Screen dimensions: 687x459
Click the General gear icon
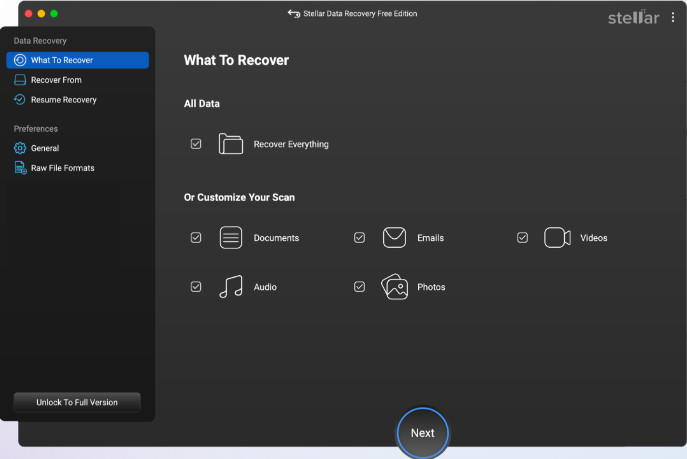point(20,148)
